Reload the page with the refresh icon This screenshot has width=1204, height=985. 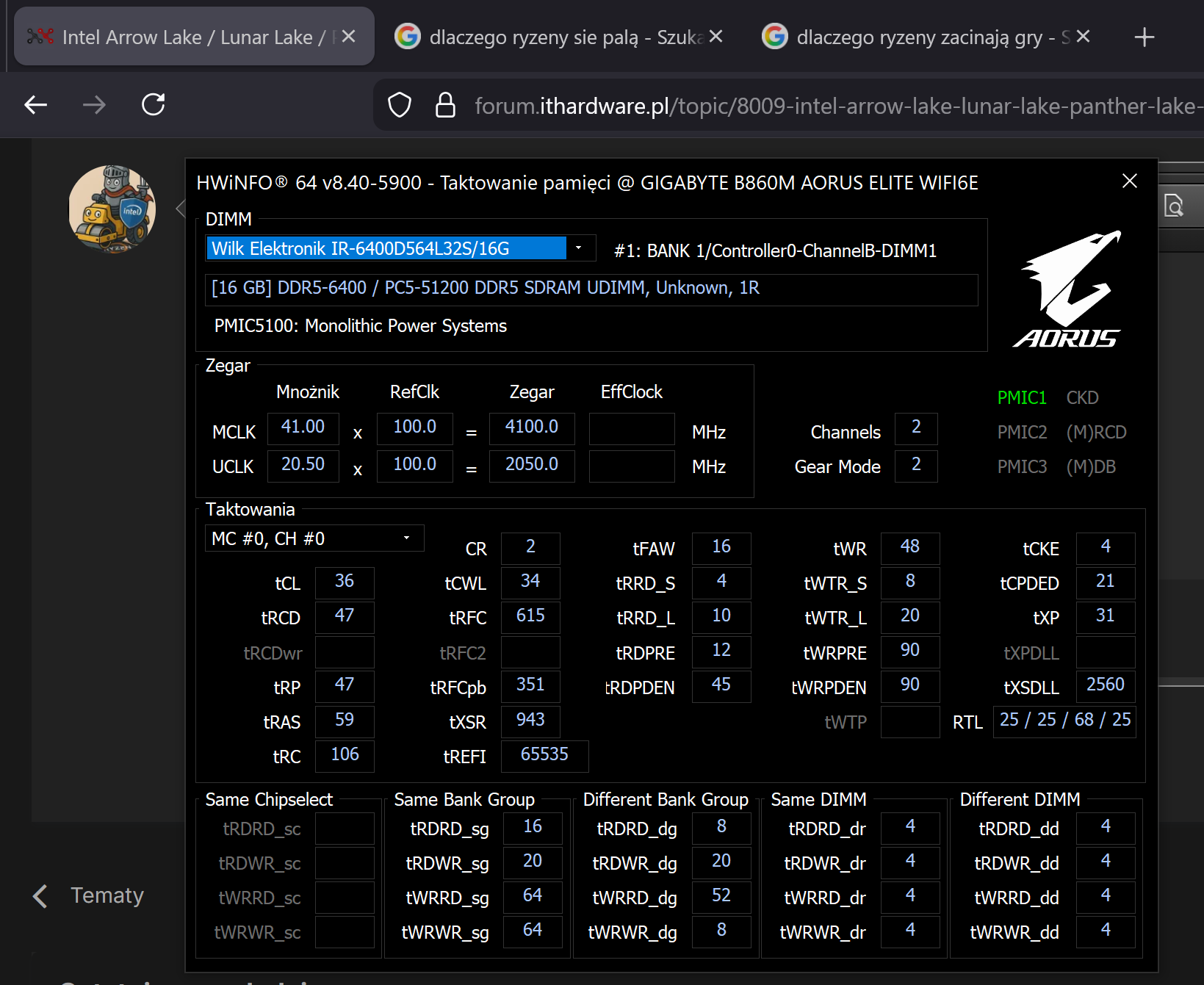pyautogui.click(x=153, y=105)
